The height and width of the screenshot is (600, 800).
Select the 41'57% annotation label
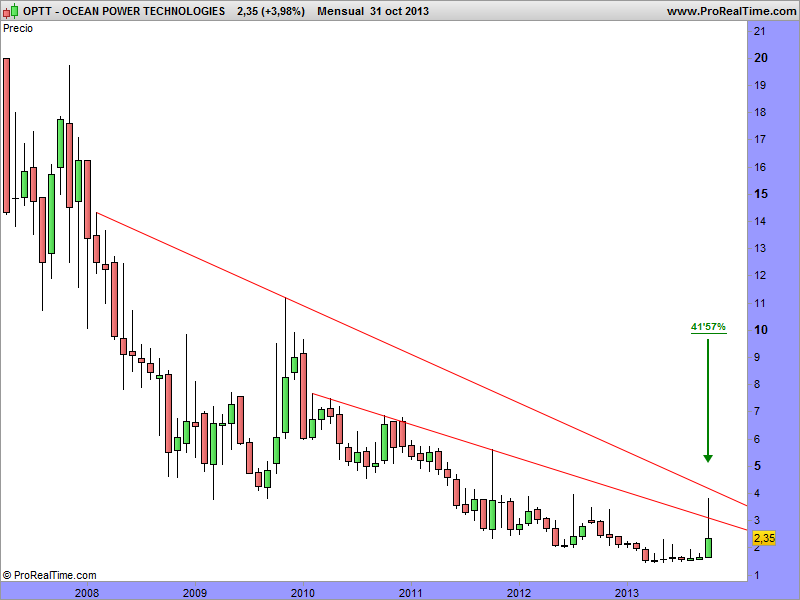pos(708,327)
